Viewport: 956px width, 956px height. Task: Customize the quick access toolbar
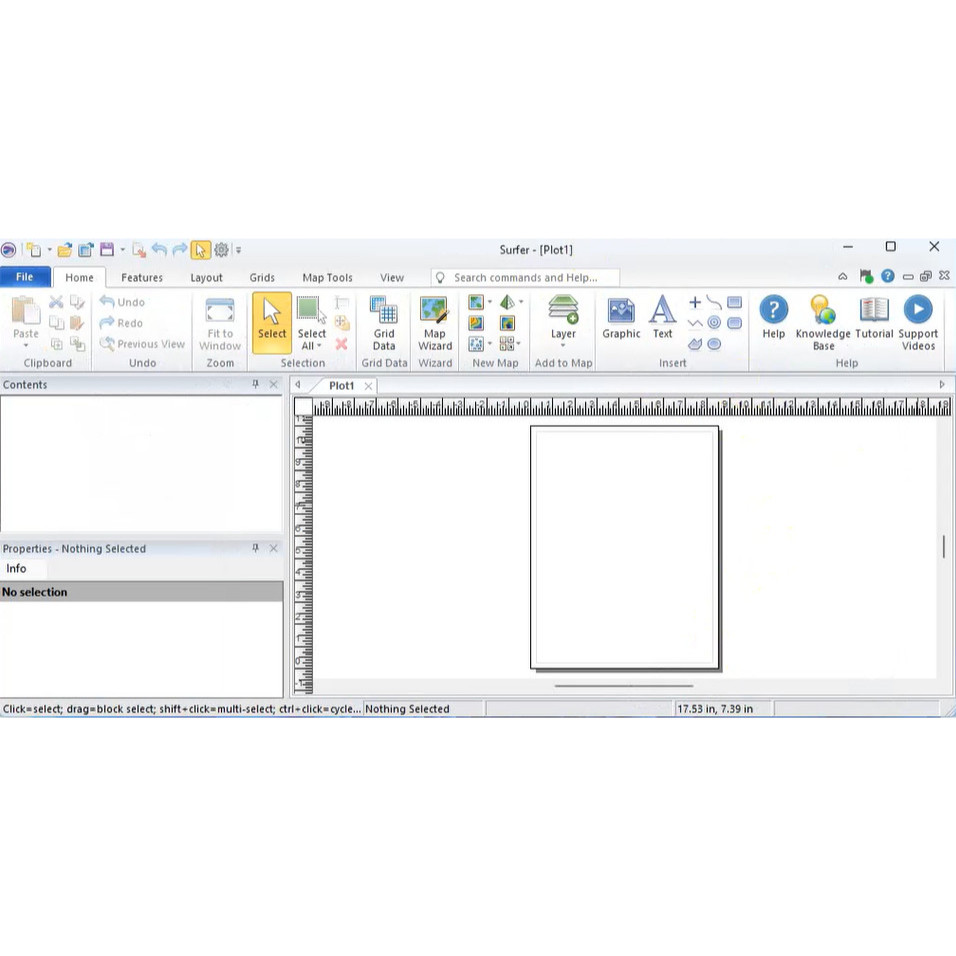pyautogui.click(x=238, y=250)
